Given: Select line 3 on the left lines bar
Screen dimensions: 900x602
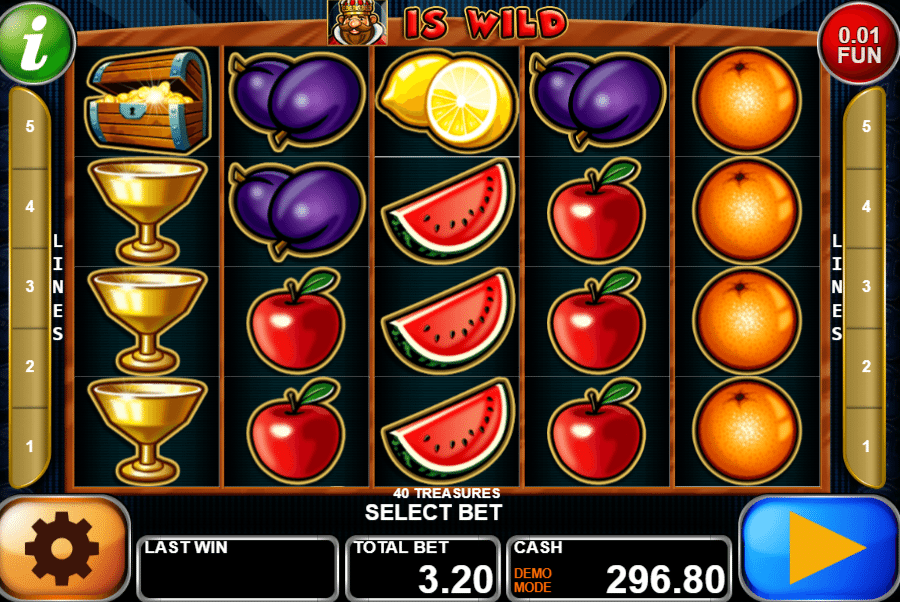Looking at the screenshot, I should pyautogui.click(x=30, y=286).
